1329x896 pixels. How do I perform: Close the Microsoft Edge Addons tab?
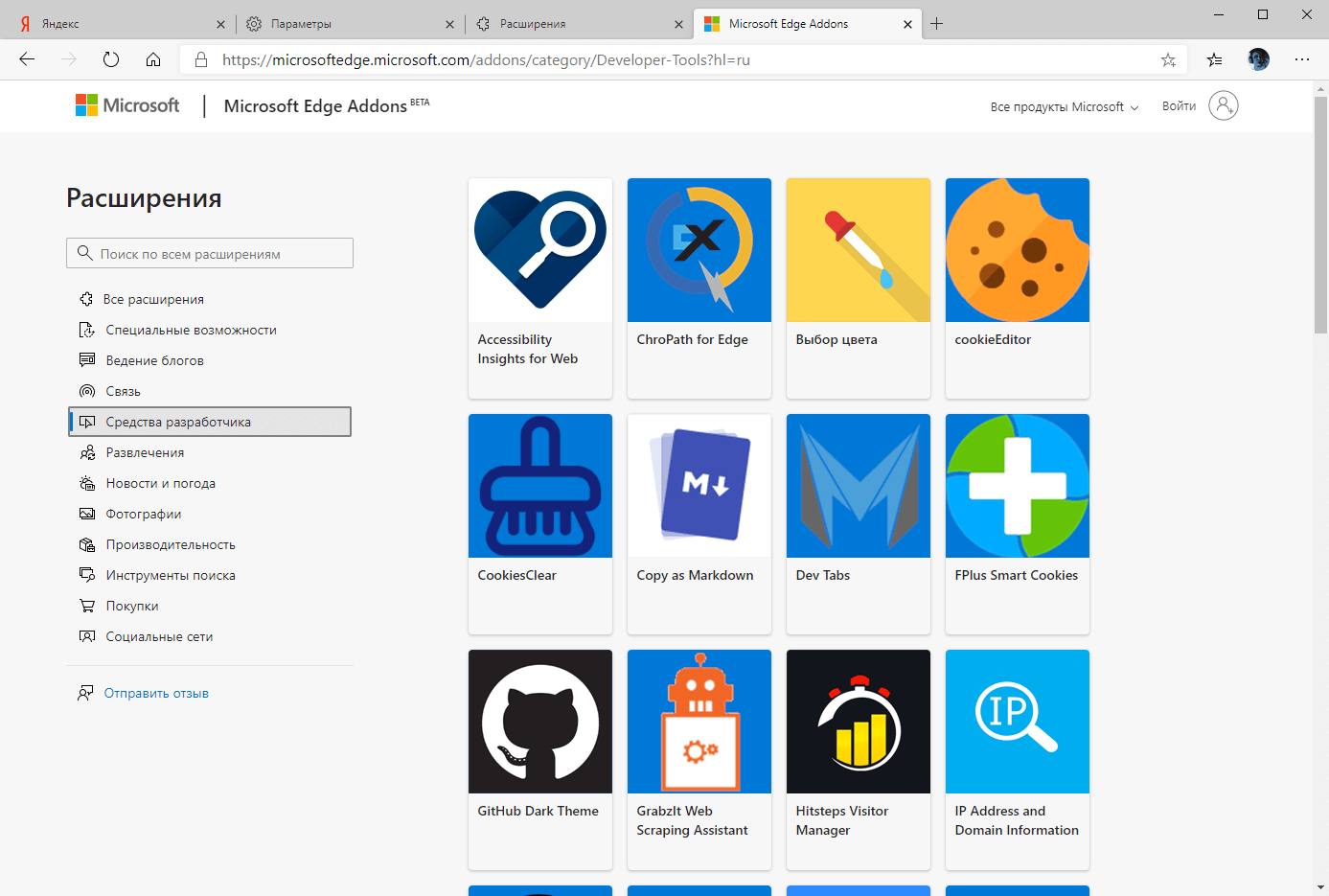click(x=908, y=24)
